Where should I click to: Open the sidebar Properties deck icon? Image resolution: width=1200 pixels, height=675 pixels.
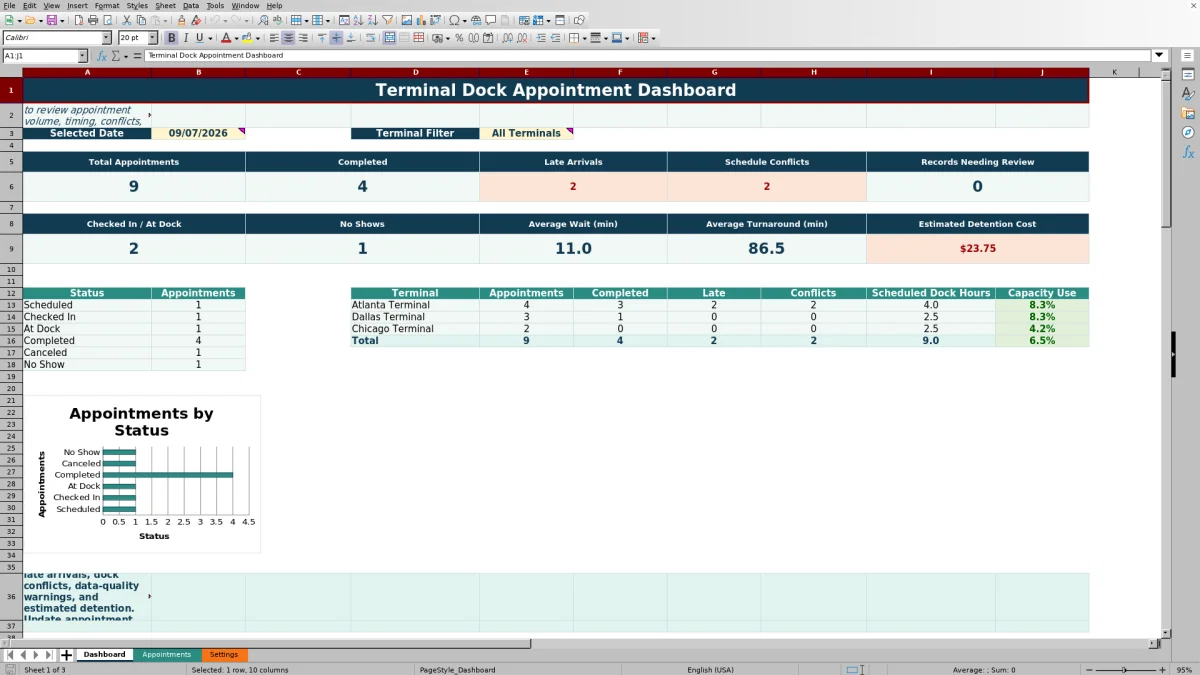click(x=1188, y=74)
